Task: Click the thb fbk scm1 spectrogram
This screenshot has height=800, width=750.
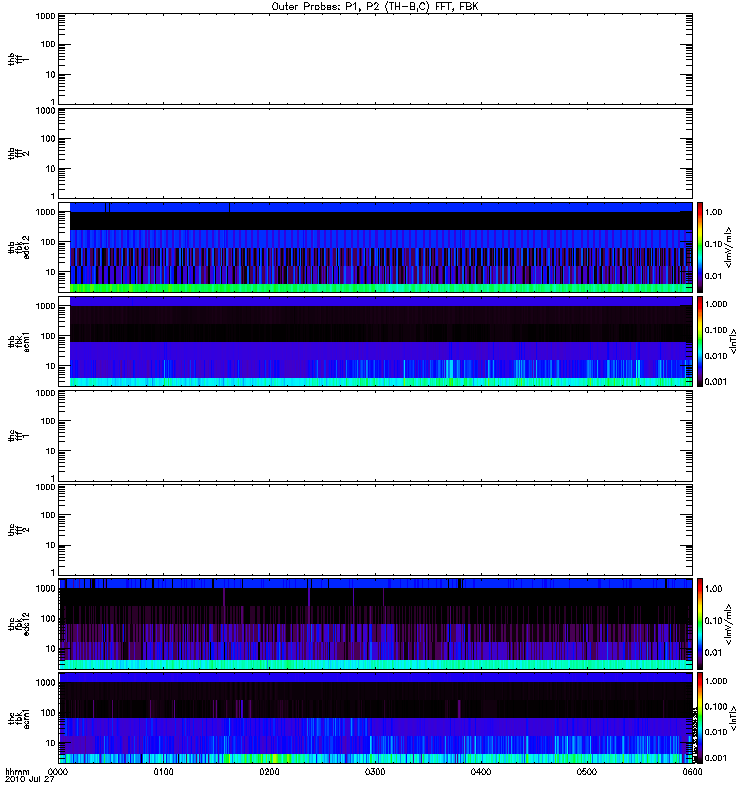Action: (375, 341)
